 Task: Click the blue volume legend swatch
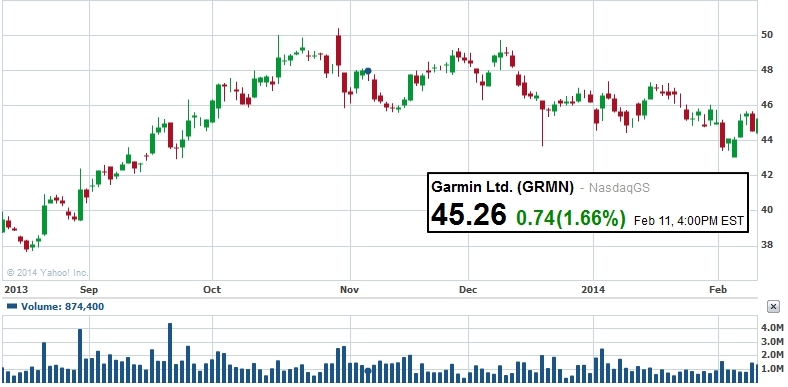click(x=13, y=306)
